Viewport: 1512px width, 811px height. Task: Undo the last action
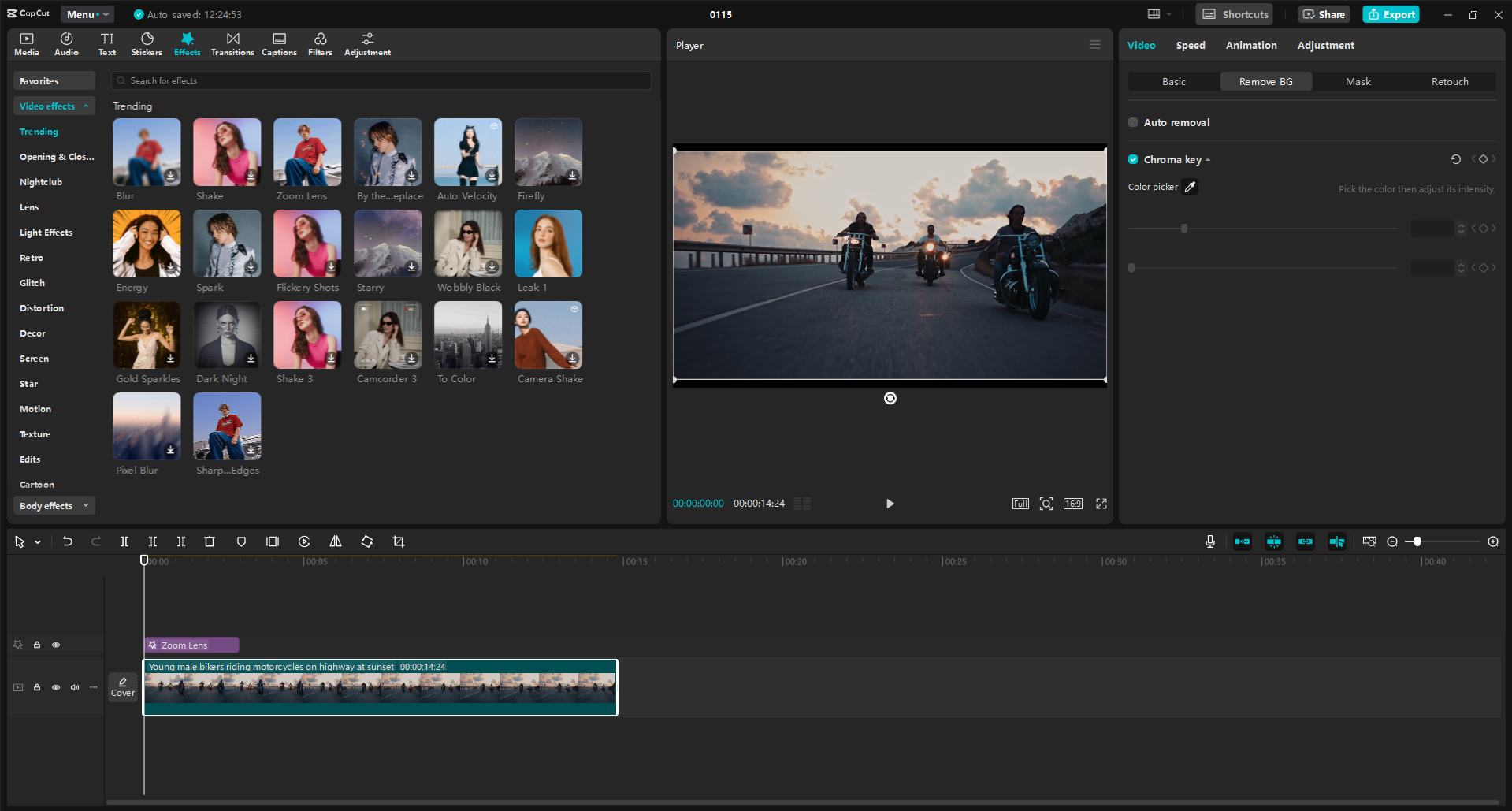(x=67, y=541)
